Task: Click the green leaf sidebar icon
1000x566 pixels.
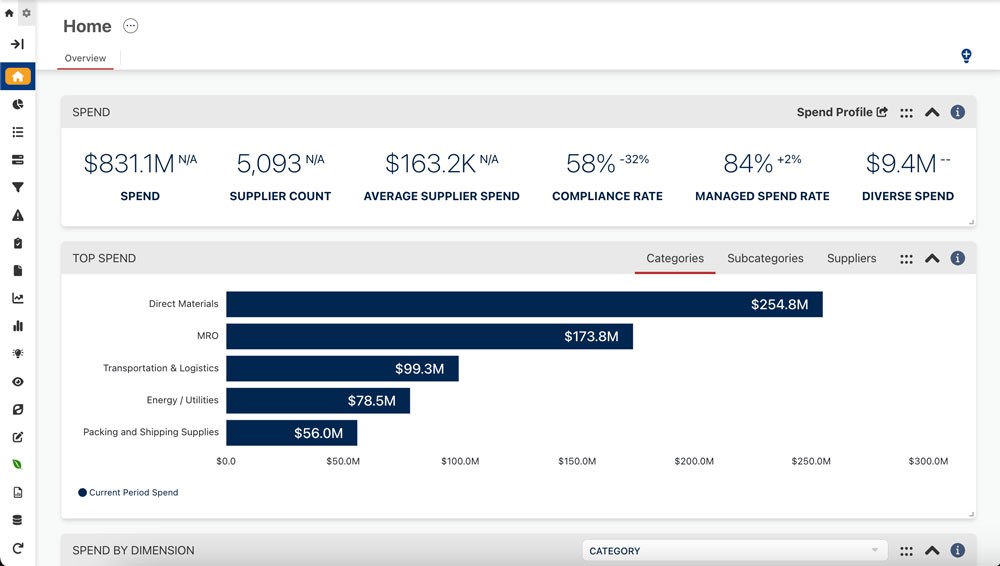Action: coord(18,465)
